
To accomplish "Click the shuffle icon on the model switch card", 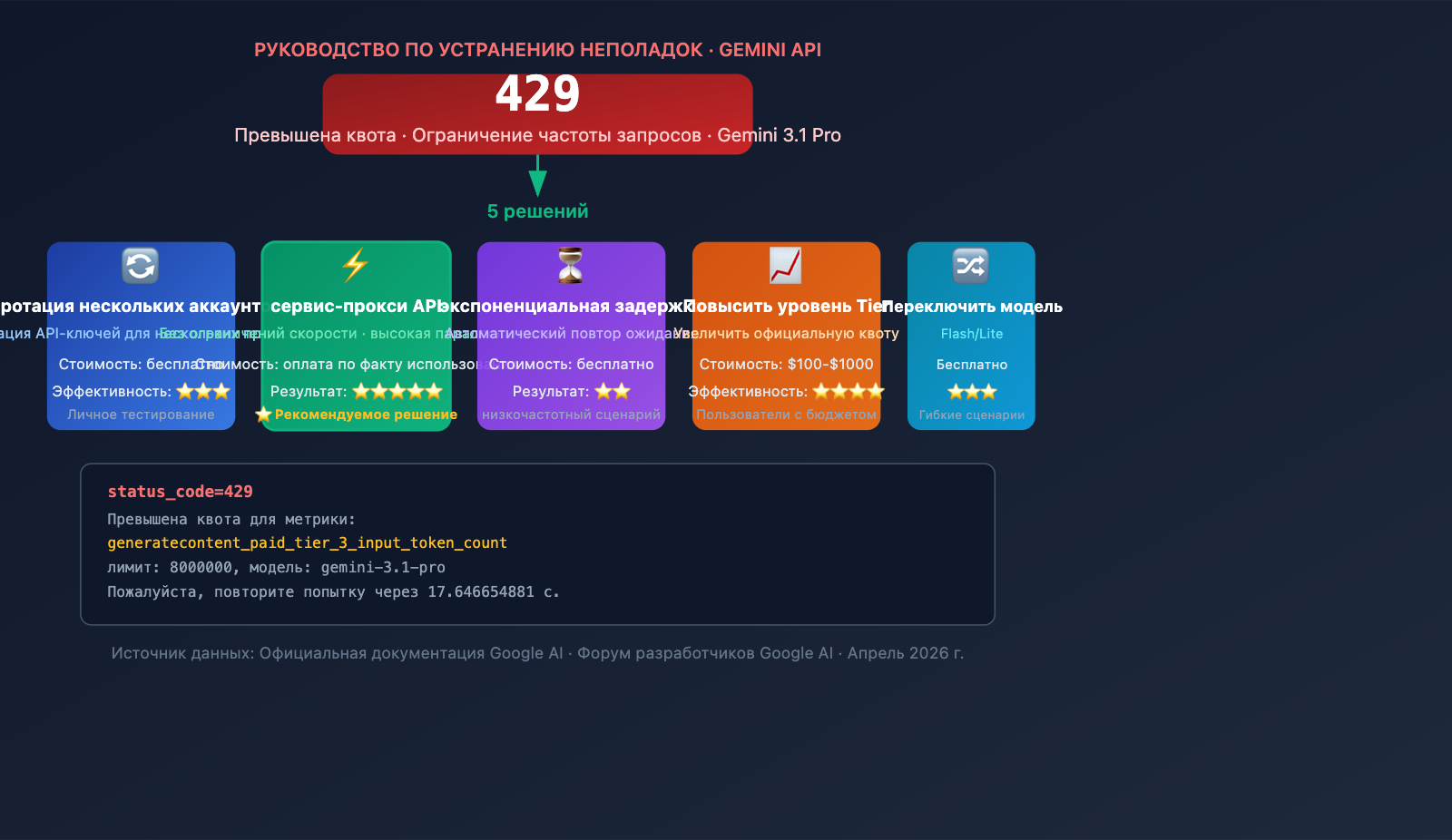I will 971,266.
